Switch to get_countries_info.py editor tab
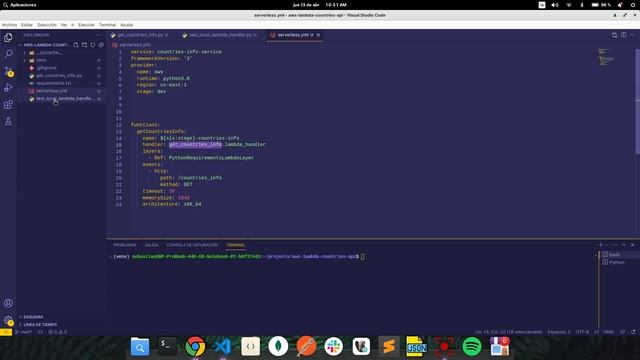This screenshot has height=360, width=640. pyautogui.click(x=141, y=35)
